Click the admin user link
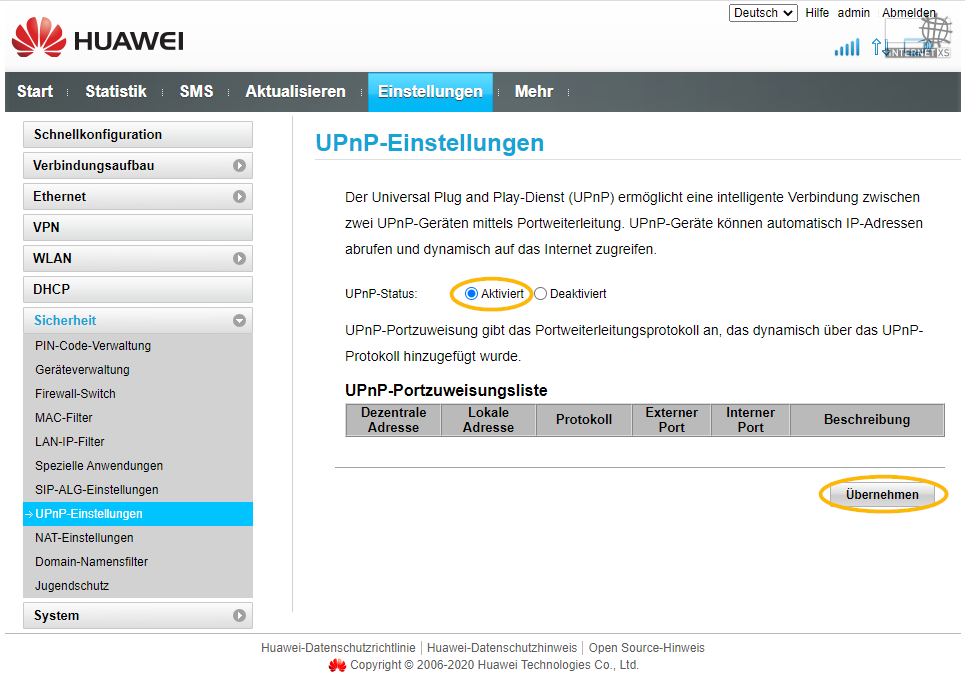 tap(854, 13)
